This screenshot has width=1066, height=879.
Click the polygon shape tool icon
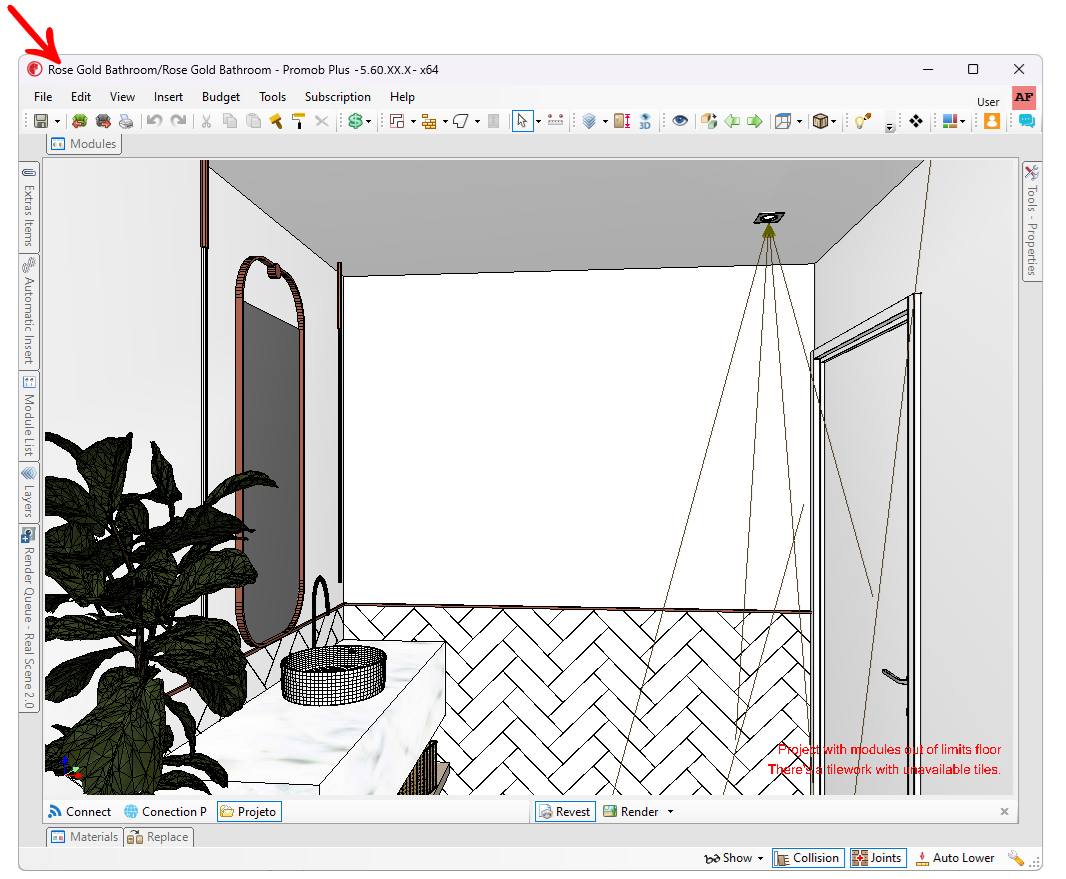coord(461,121)
